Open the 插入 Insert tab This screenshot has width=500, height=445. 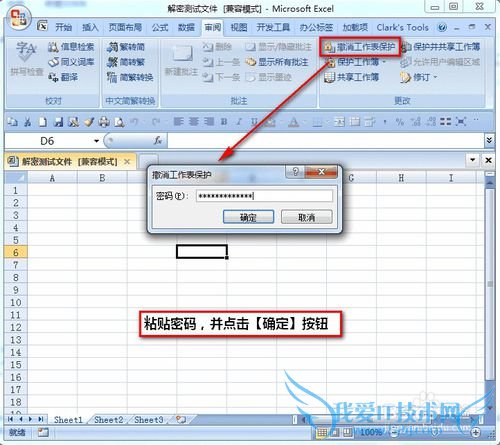(90, 27)
